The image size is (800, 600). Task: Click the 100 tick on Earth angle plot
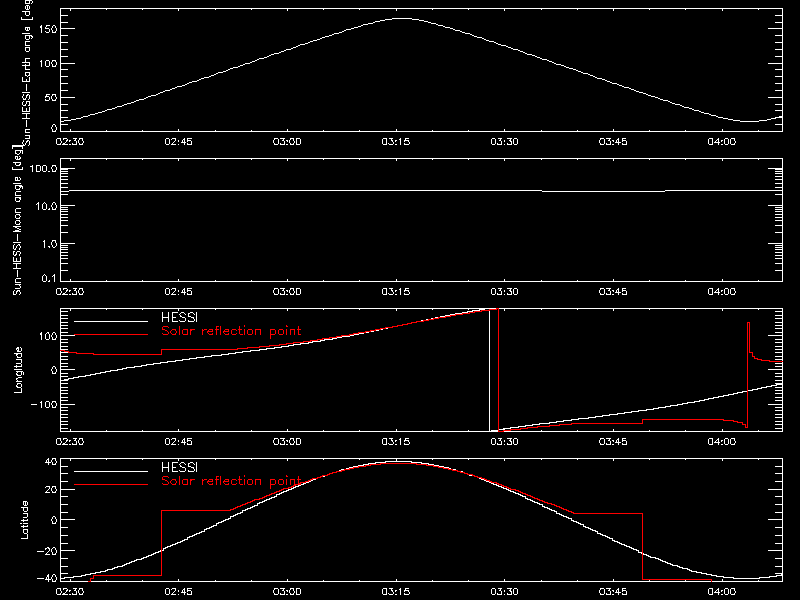(x=47, y=64)
